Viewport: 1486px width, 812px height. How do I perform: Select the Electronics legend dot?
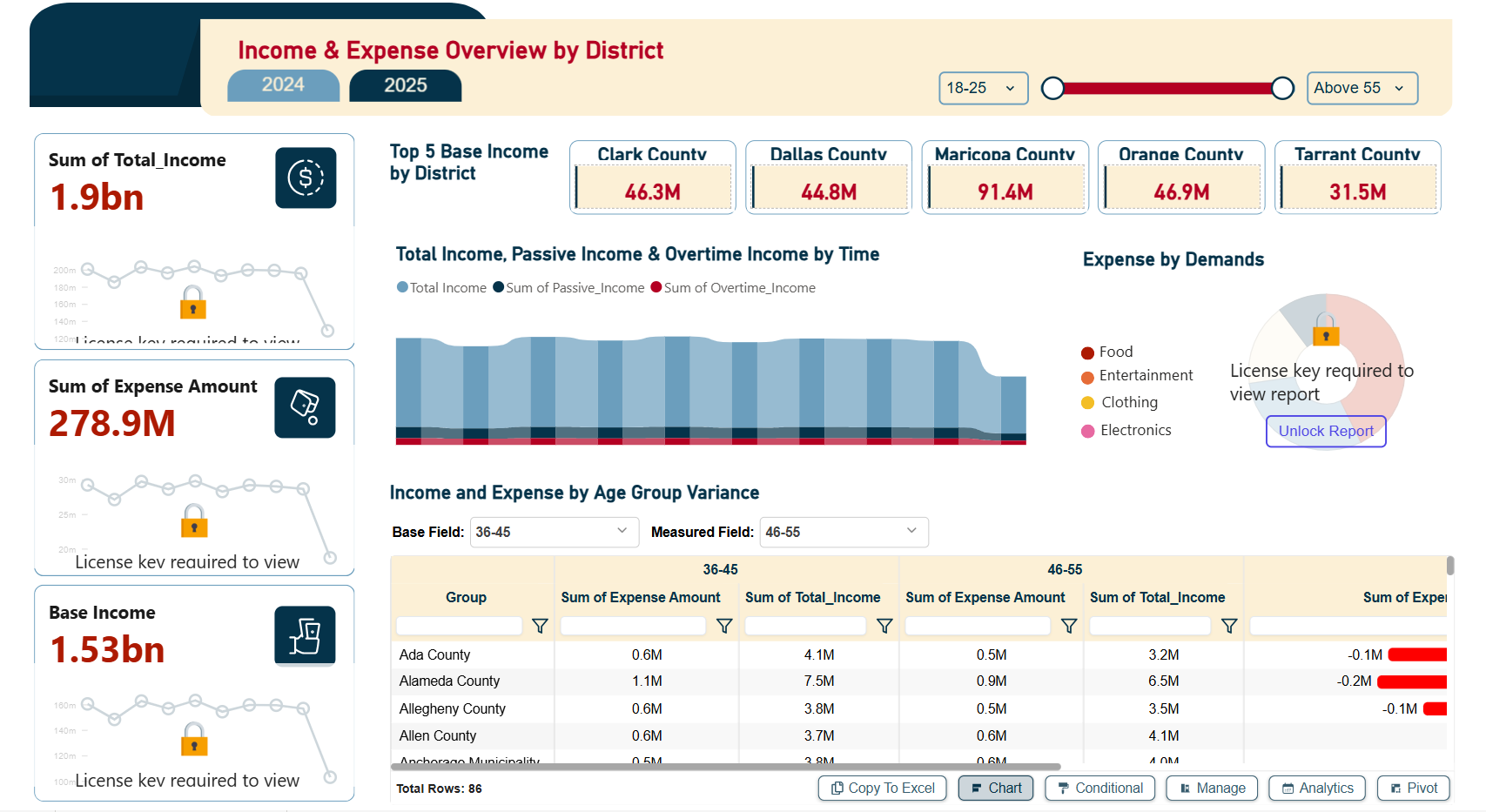(x=1087, y=431)
